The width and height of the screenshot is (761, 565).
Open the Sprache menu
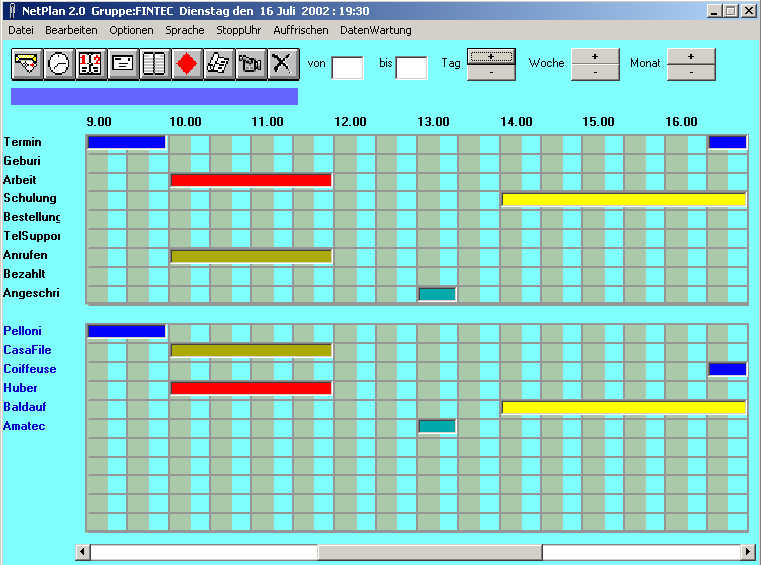coord(184,30)
